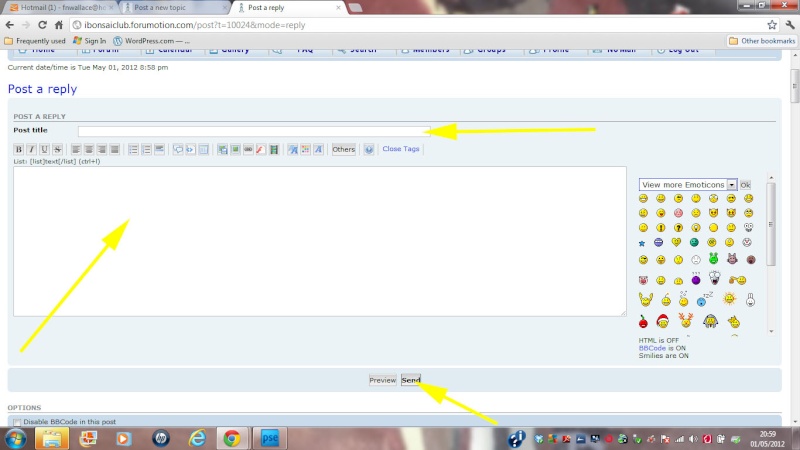The height and width of the screenshot is (450, 800).
Task: Insert a quote block
Action: pyautogui.click(x=178, y=149)
